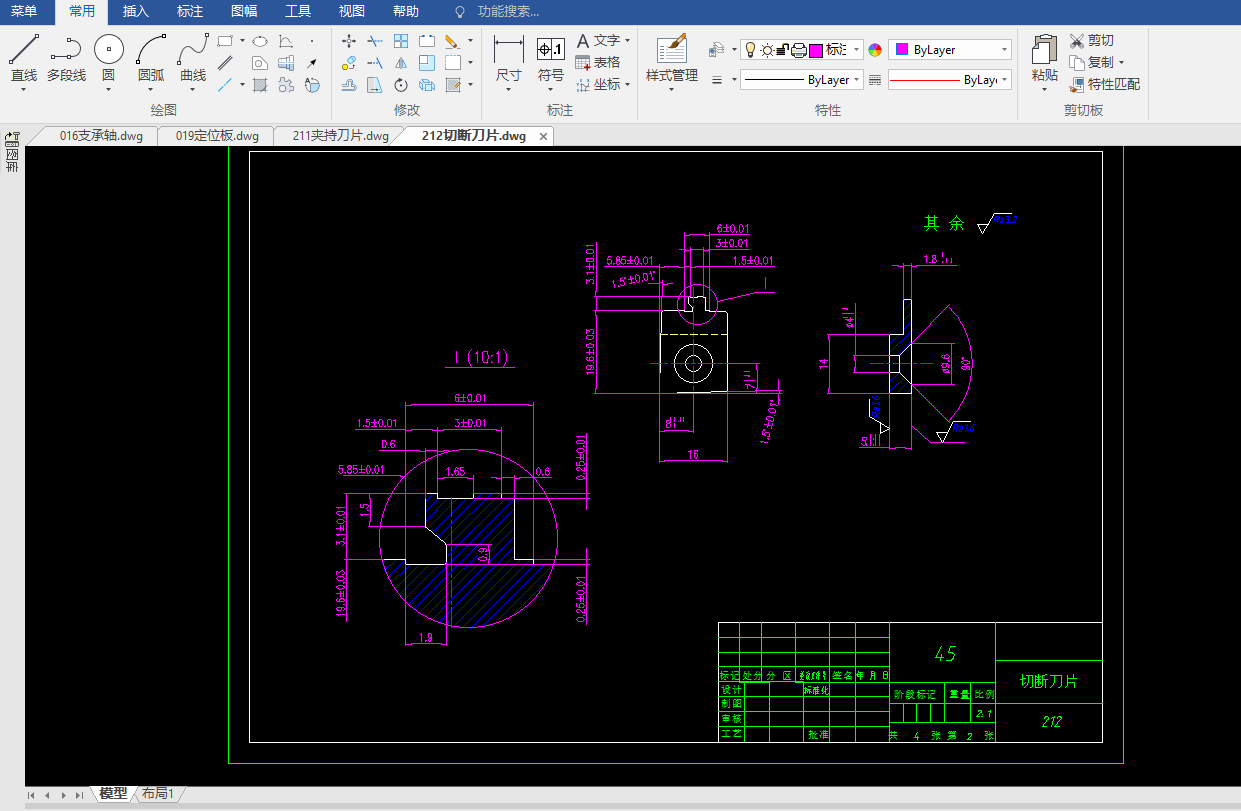This screenshot has width=1241, height=811.
Task: Toggle the layer lightbulb on/off icon
Action: pos(750,50)
